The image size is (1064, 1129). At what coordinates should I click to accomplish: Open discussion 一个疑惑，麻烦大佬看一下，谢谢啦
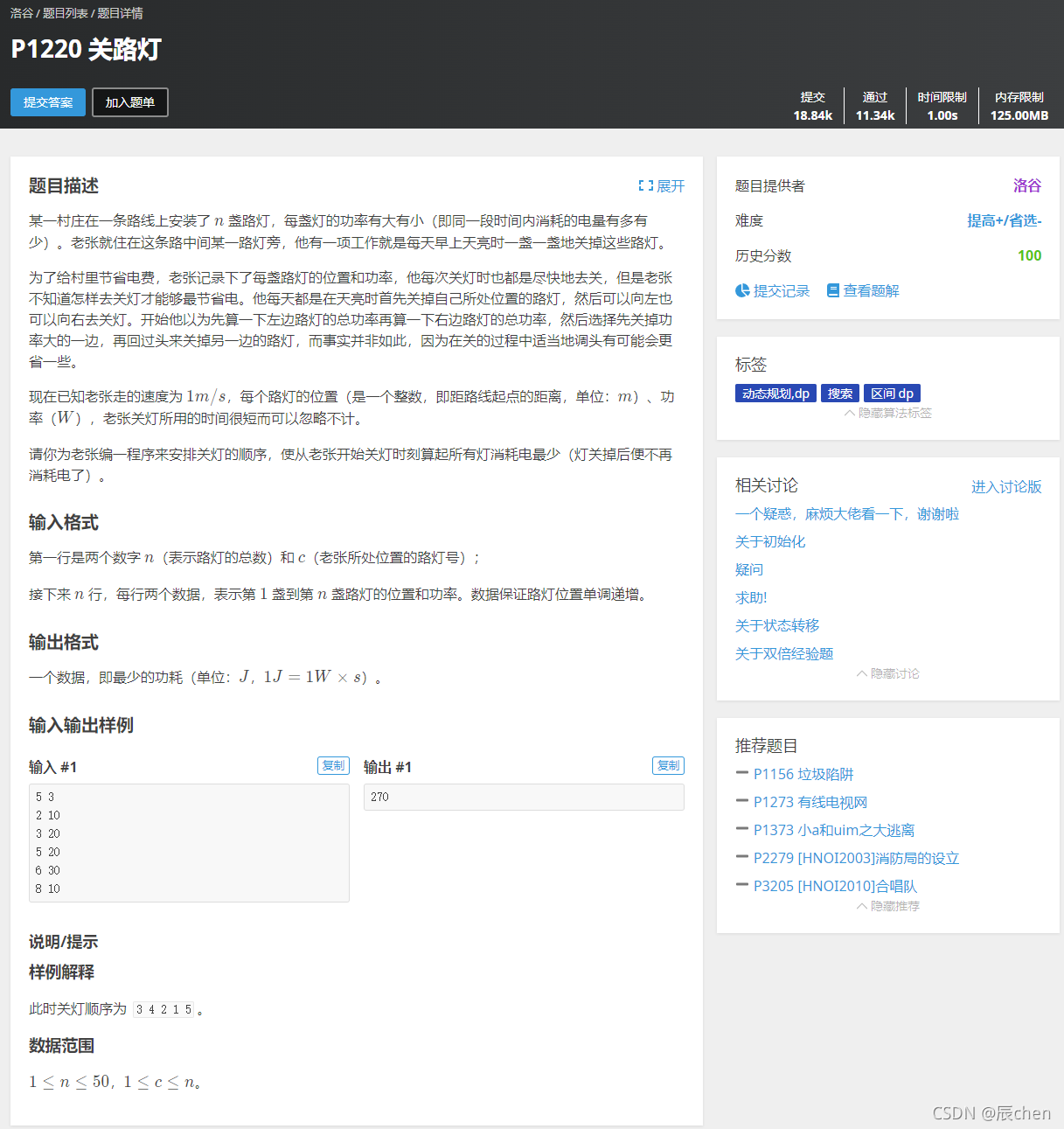[847, 513]
